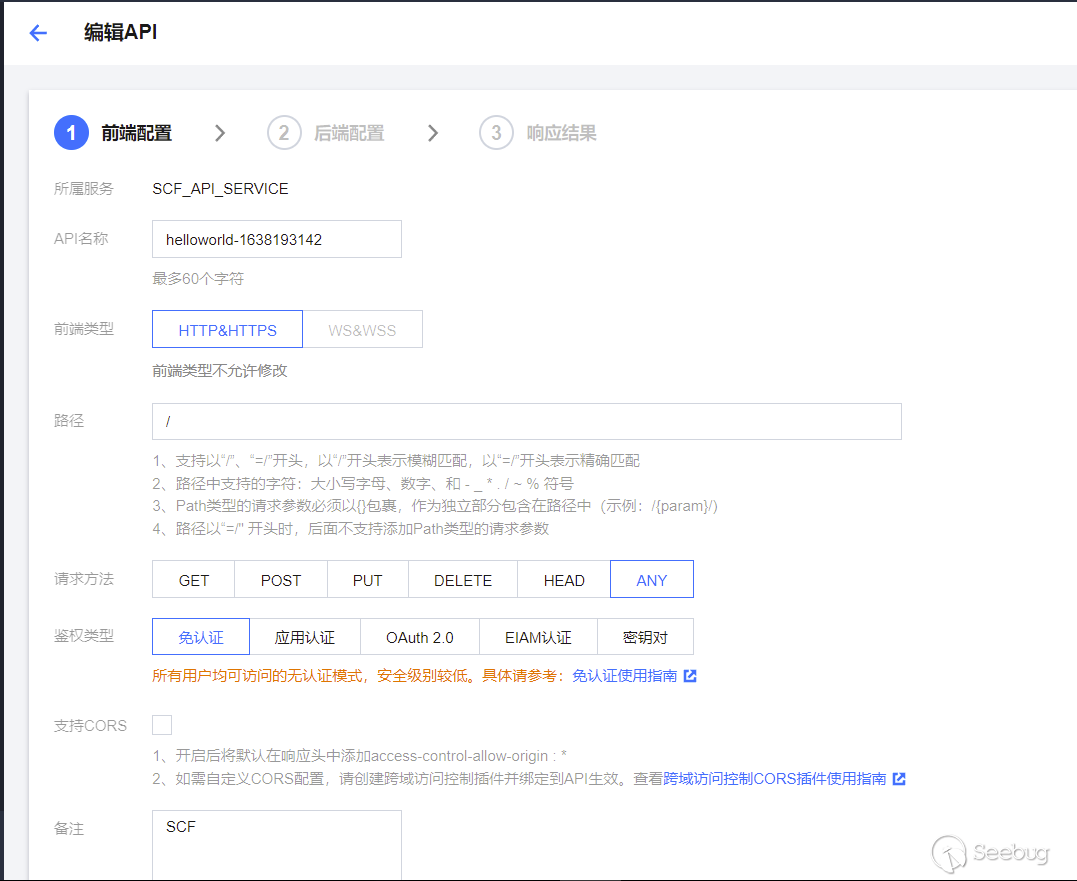This screenshot has width=1077, height=881.
Task: Click external link icon after 免认证使用指南
Action: click(689, 676)
